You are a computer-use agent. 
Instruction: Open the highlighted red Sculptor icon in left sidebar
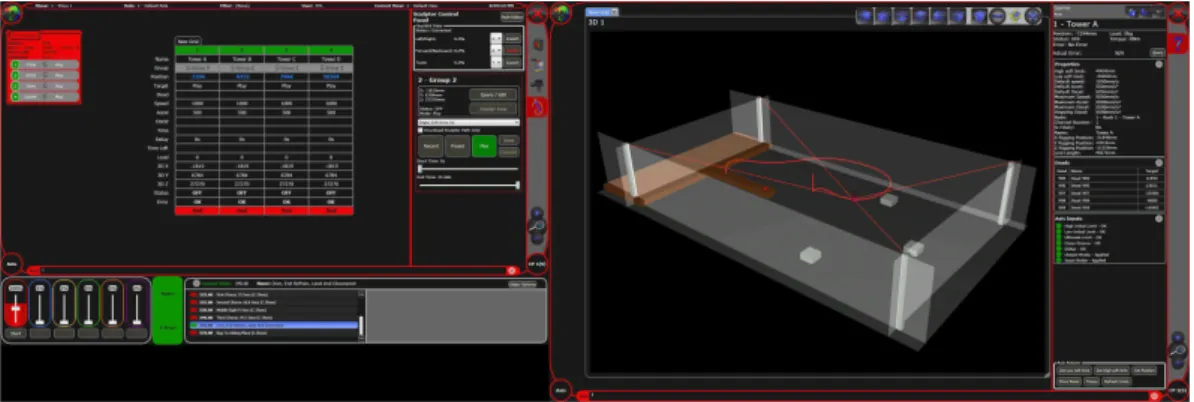[x=538, y=107]
